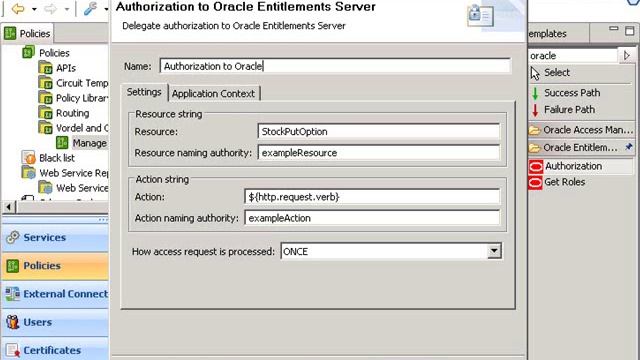Switch to the Application Context tab
Image resolution: width=640 pixels, height=360 pixels.
point(213,93)
